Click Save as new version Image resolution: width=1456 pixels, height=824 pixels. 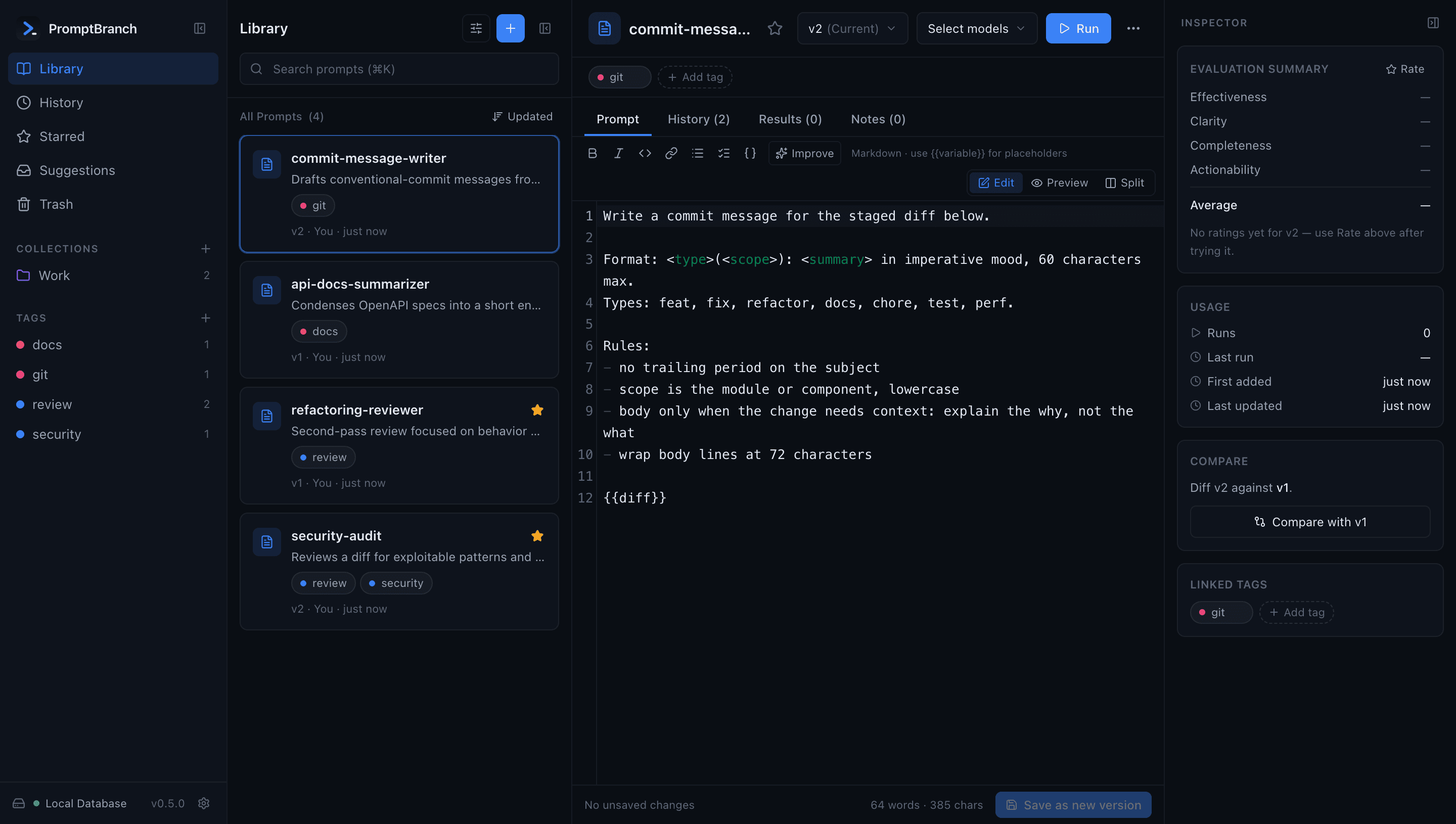(x=1073, y=804)
